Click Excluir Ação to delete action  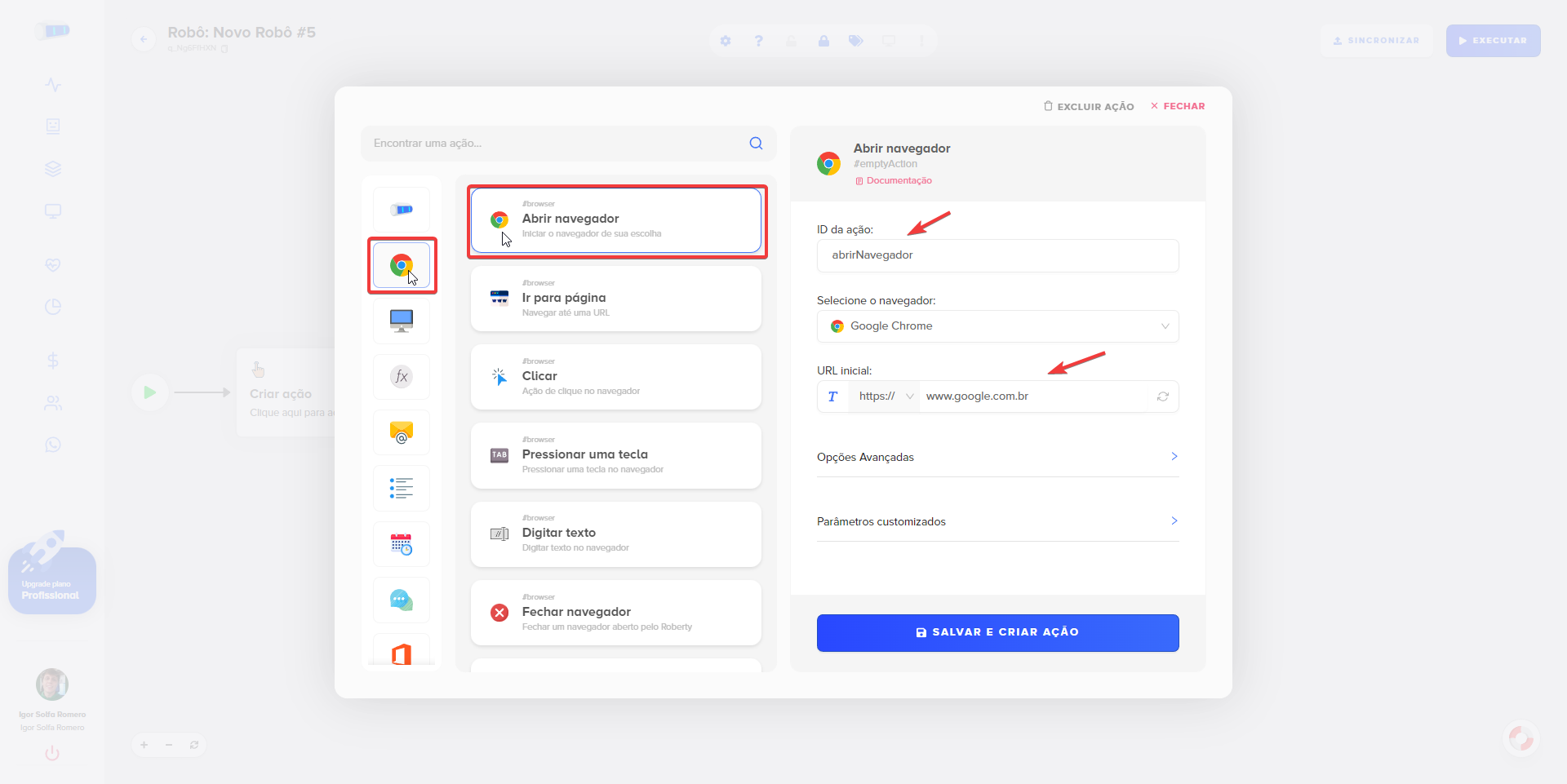[1089, 107]
